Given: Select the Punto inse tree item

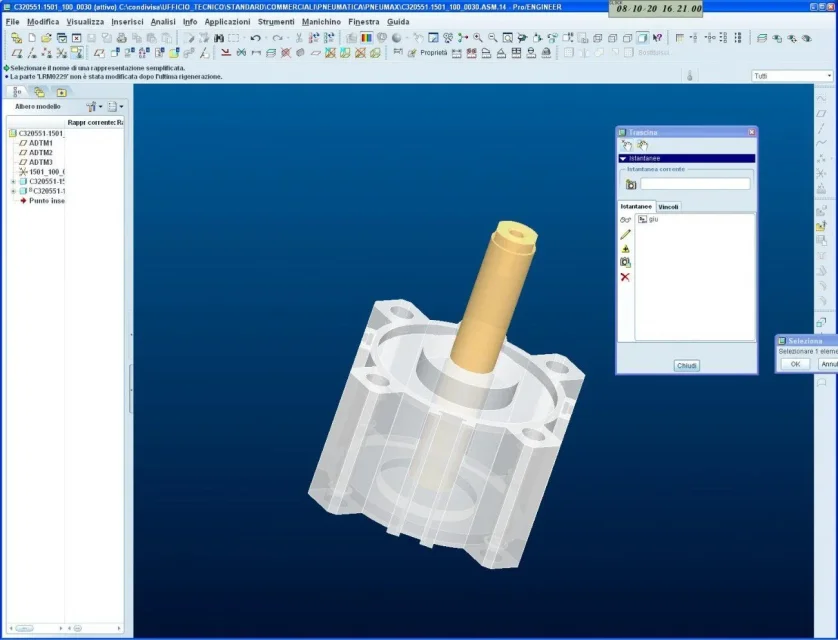Looking at the screenshot, I should click(42, 201).
